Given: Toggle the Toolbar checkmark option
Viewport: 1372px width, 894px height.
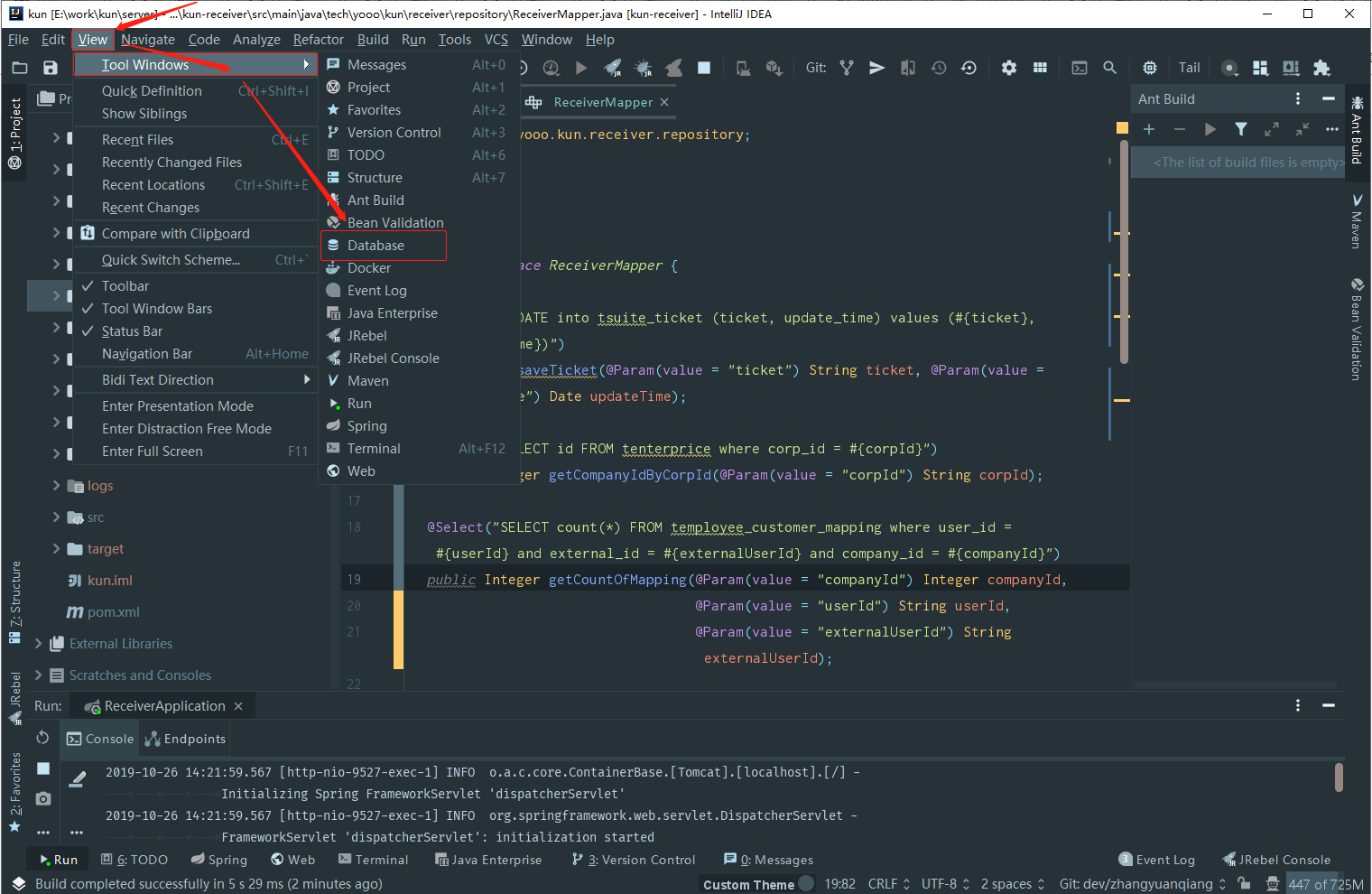Looking at the screenshot, I should [x=196, y=286].
